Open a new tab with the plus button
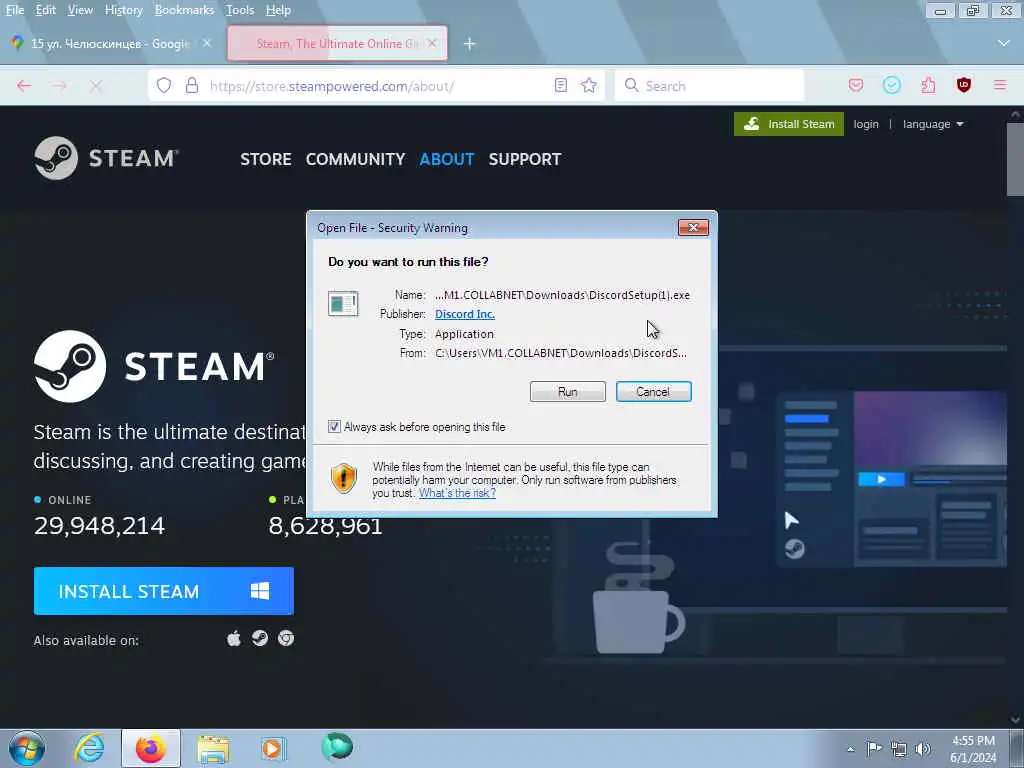Viewport: 1024px width, 768px height. (469, 44)
